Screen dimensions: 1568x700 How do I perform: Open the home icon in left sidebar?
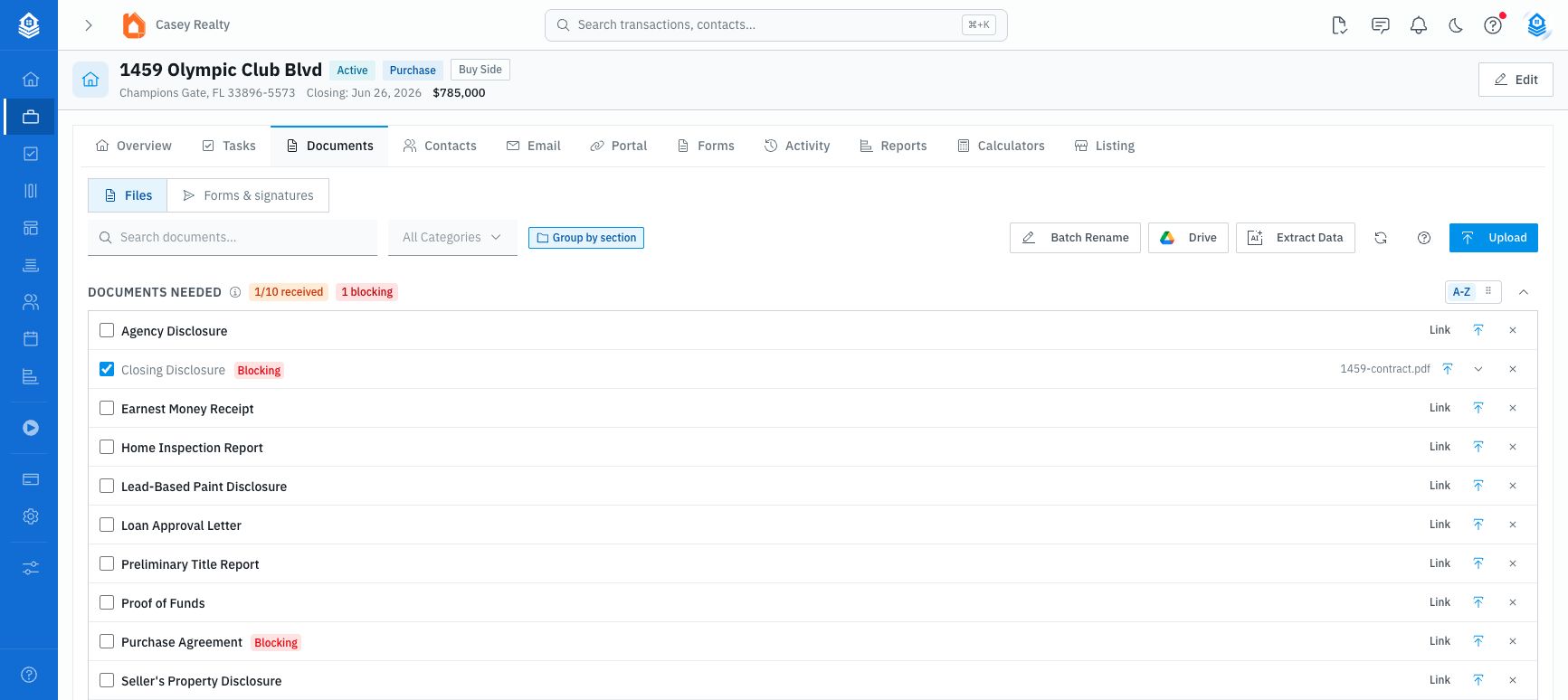coord(31,80)
